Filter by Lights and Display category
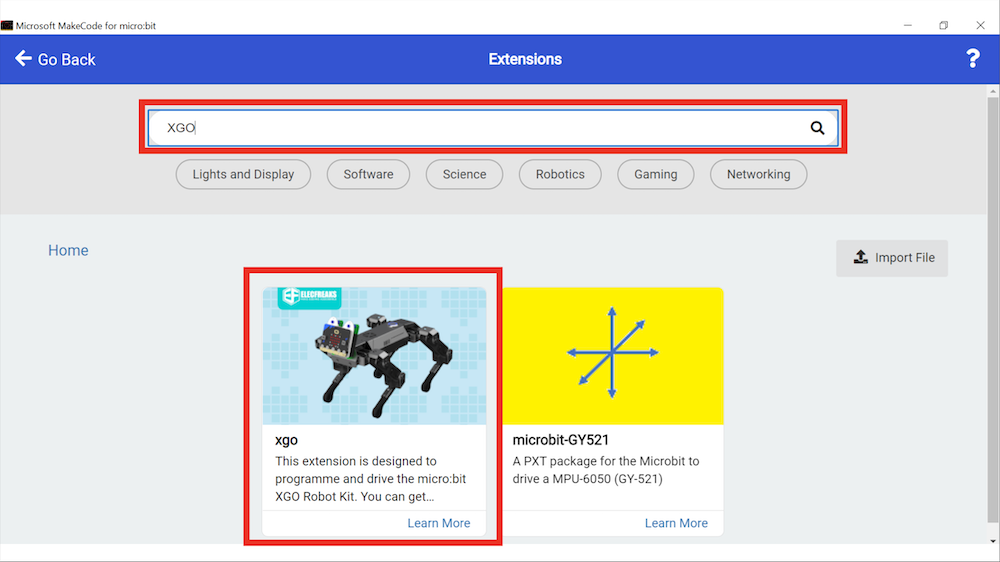Viewport: 1000px width, 562px height. pos(243,174)
